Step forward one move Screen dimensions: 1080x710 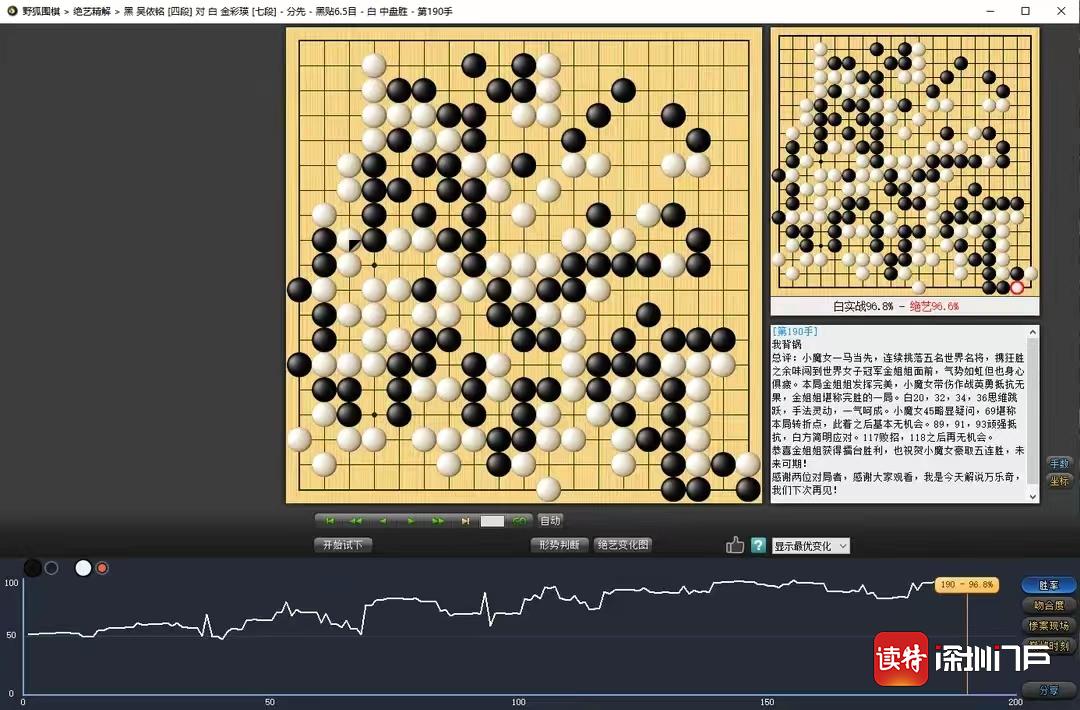click(411, 521)
